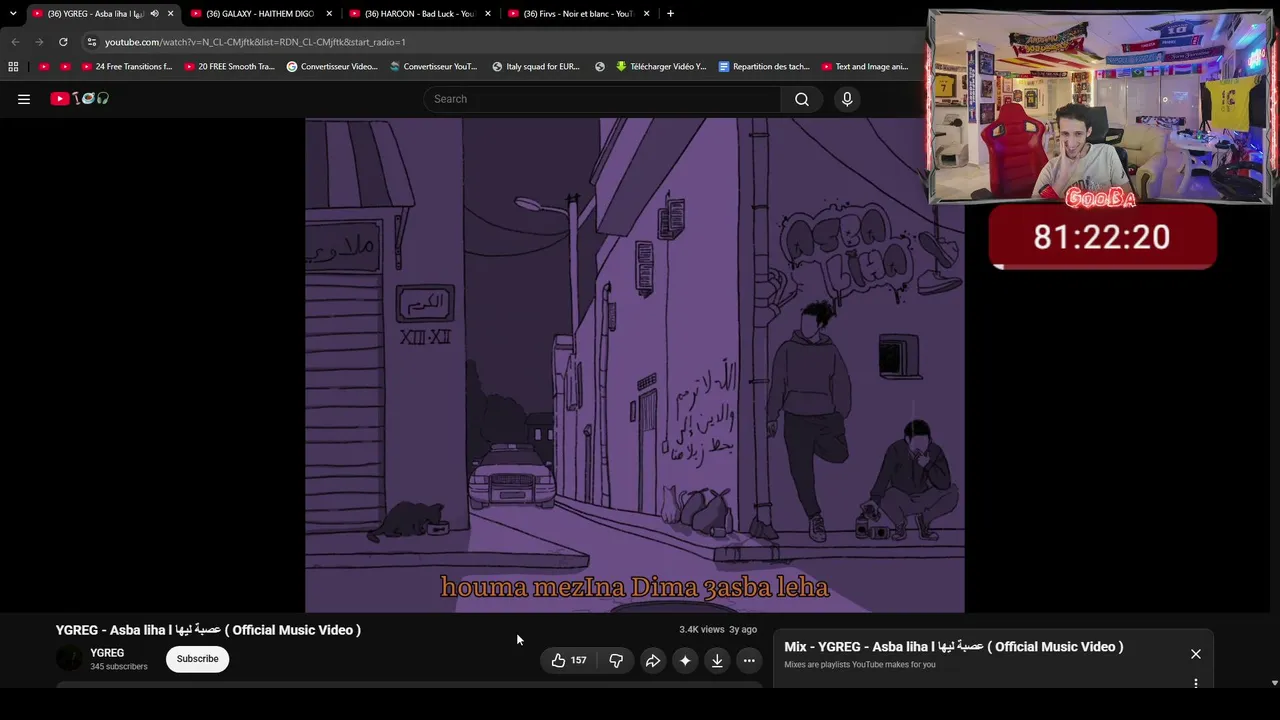The image size is (1280, 720).
Task: Close the HAROON - Bad Luck tab
Action: (x=488, y=14)
